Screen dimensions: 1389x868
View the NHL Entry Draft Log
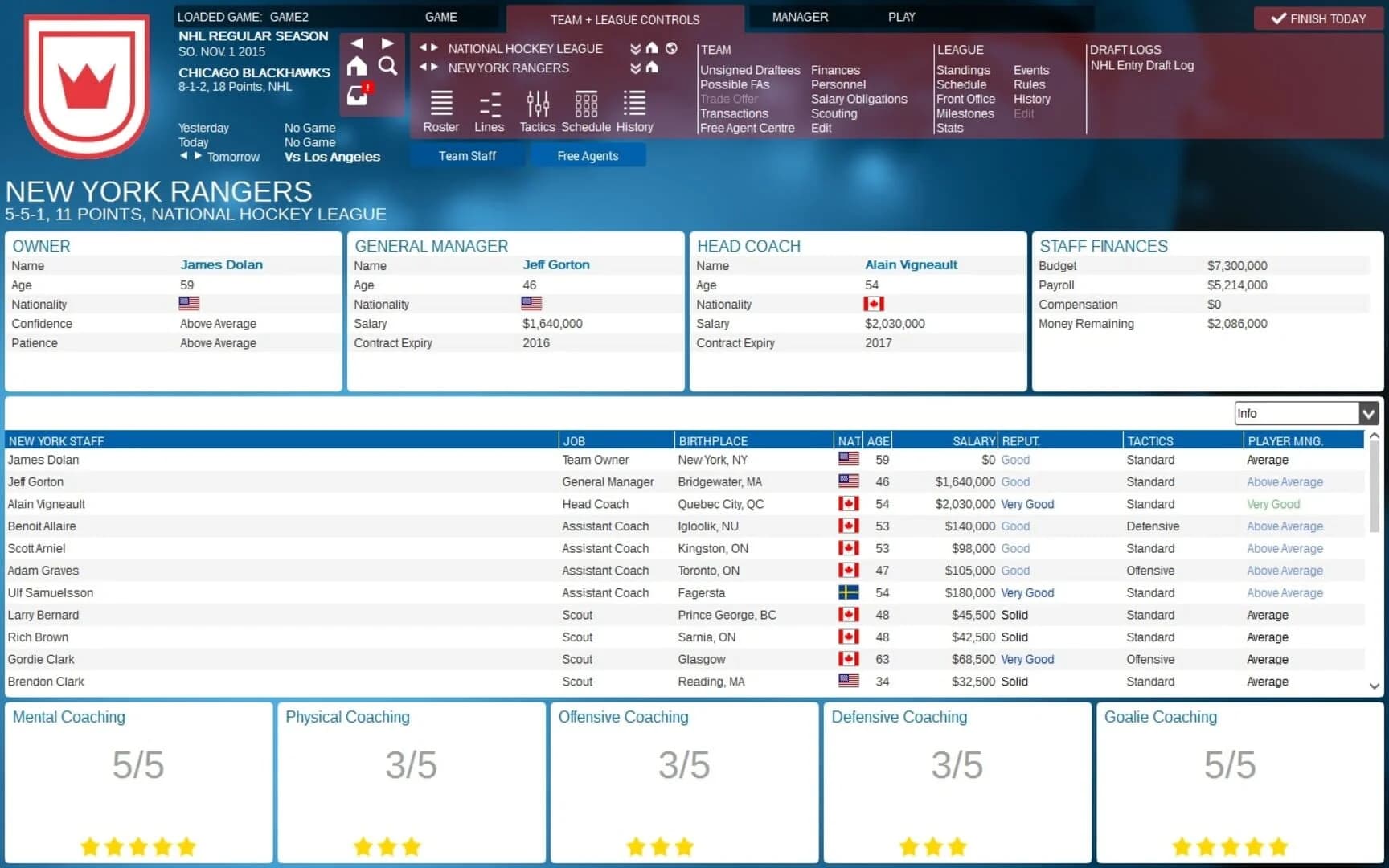1142,66
